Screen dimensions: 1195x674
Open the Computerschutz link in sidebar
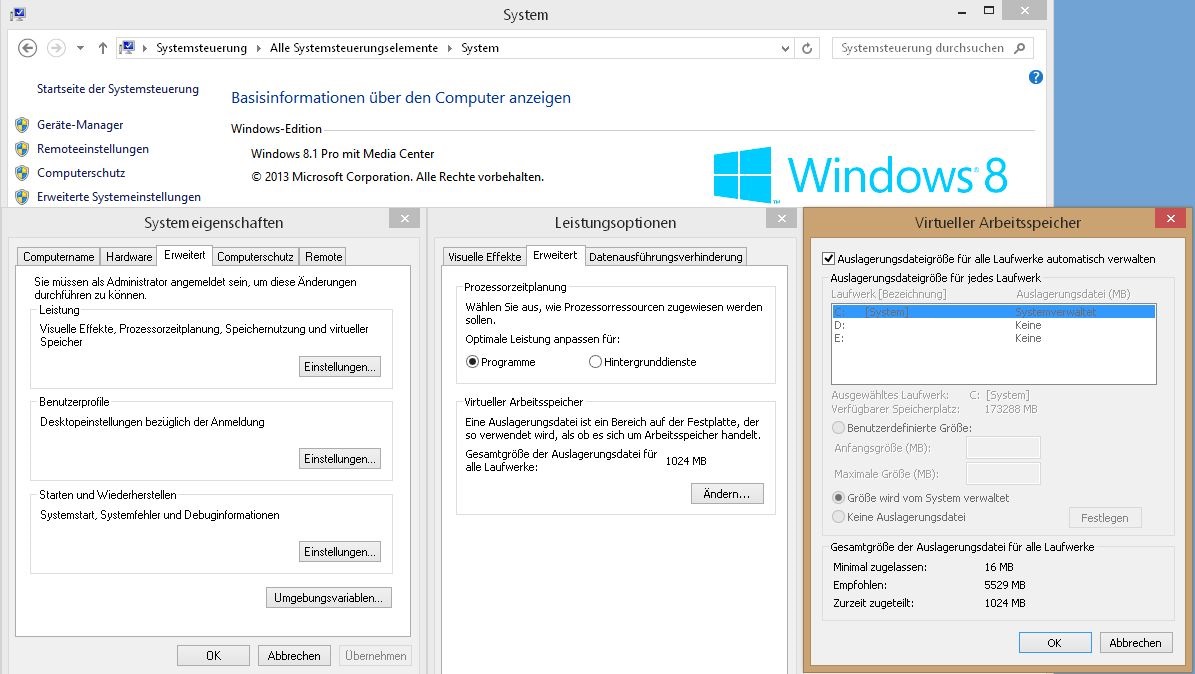coord(81,173)
